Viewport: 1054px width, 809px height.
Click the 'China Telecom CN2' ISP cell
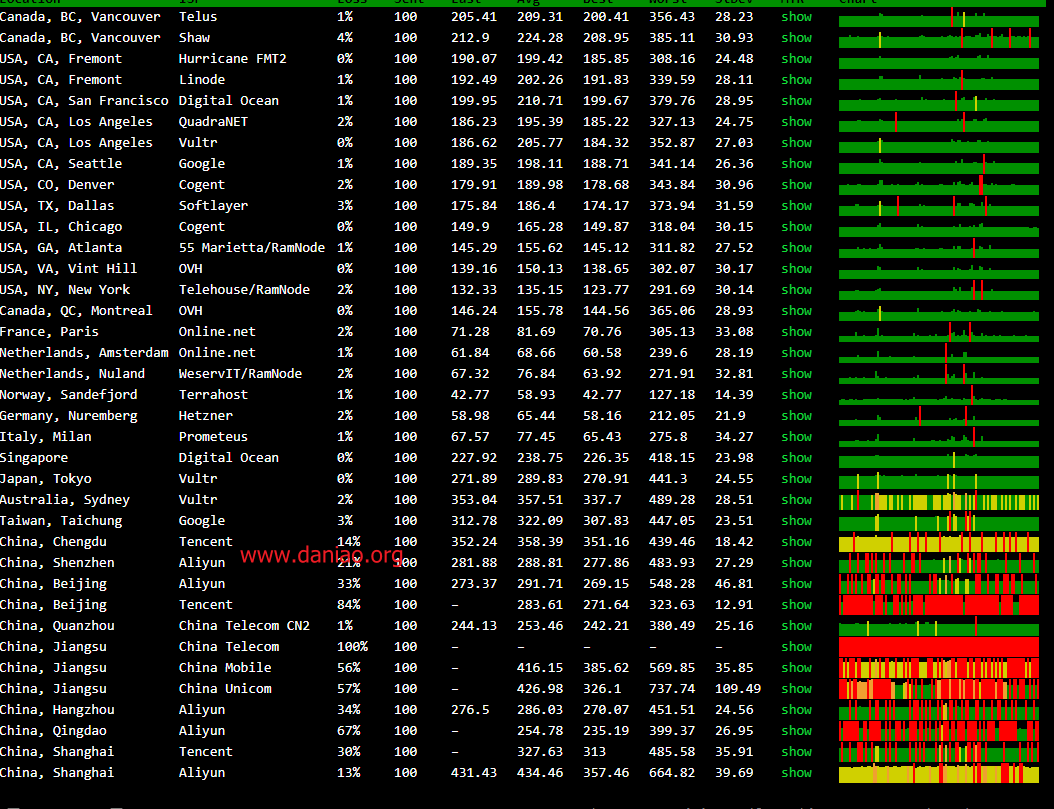click(244, 626)
